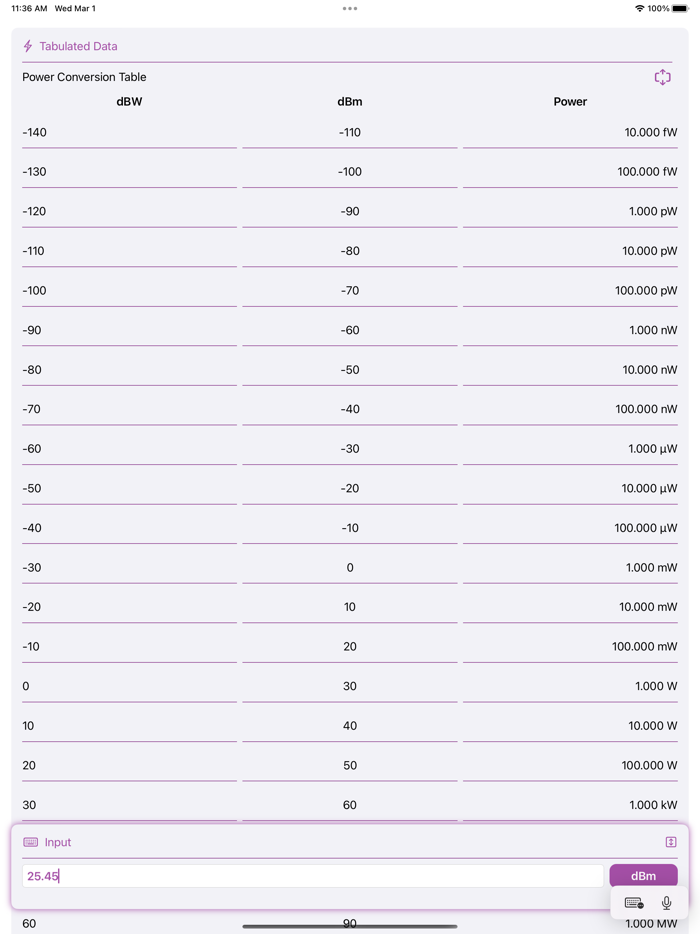Tap the Tabulated Data section title
The image size is (700, 934).
(78, 46)
